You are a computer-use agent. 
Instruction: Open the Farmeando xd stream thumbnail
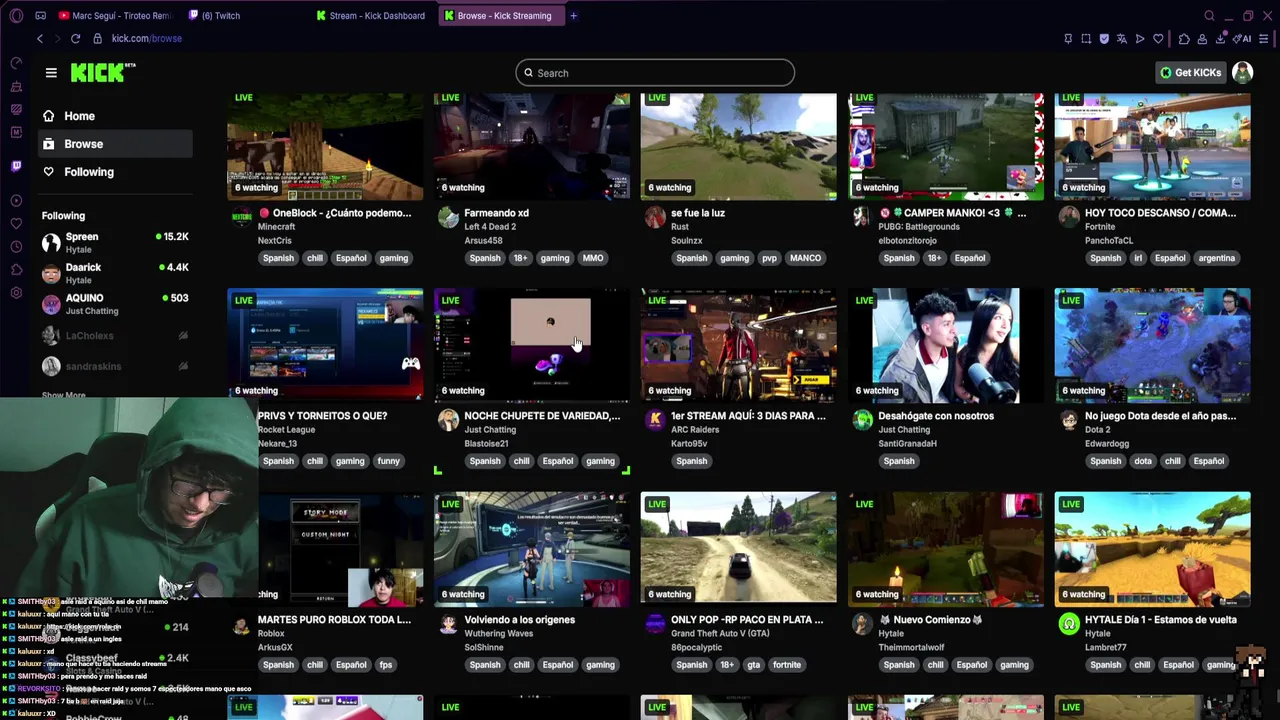pyautogui.click(x=532, y=146)
